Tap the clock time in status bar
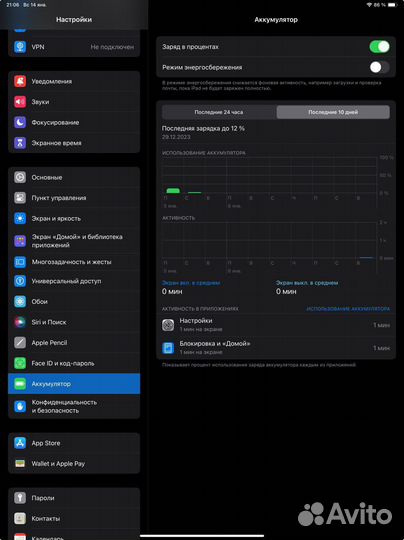Image resolution: width=404 pixels, height=540 pixels. tap(13, 5)
